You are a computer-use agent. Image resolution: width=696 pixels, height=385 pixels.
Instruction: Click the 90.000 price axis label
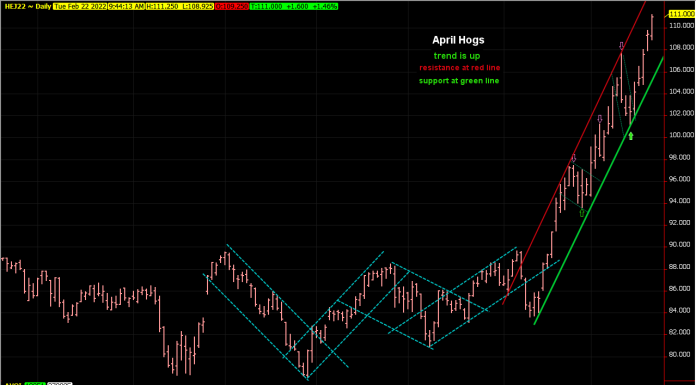click(681, 245)
